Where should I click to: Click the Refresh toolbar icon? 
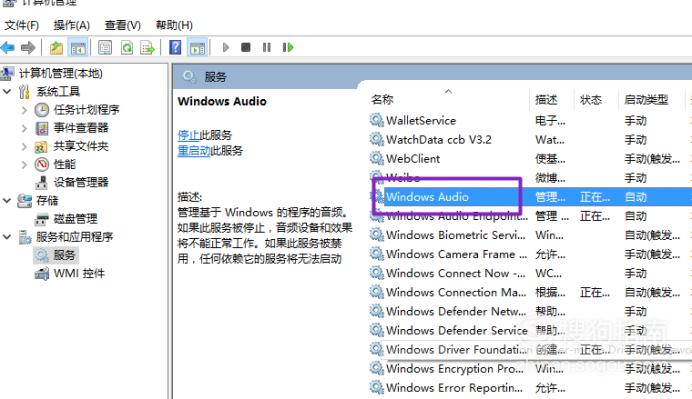127,47
